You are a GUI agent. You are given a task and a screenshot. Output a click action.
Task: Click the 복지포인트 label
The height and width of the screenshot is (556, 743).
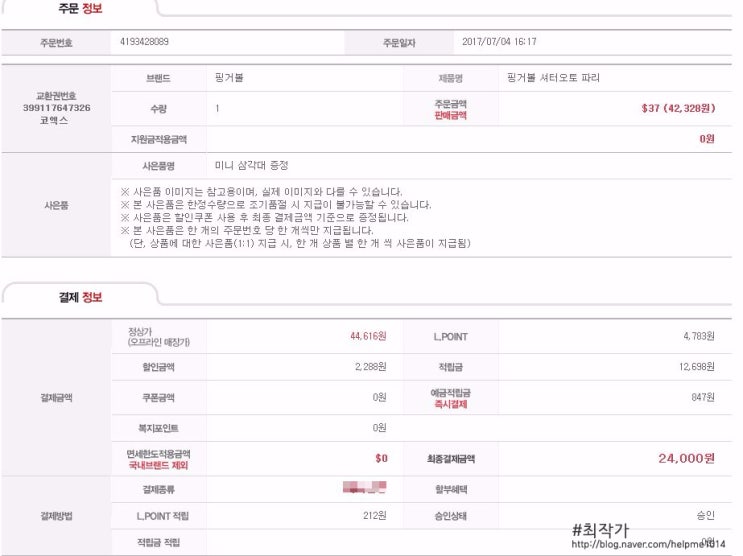pyautogui.click(x=158, y=428)
